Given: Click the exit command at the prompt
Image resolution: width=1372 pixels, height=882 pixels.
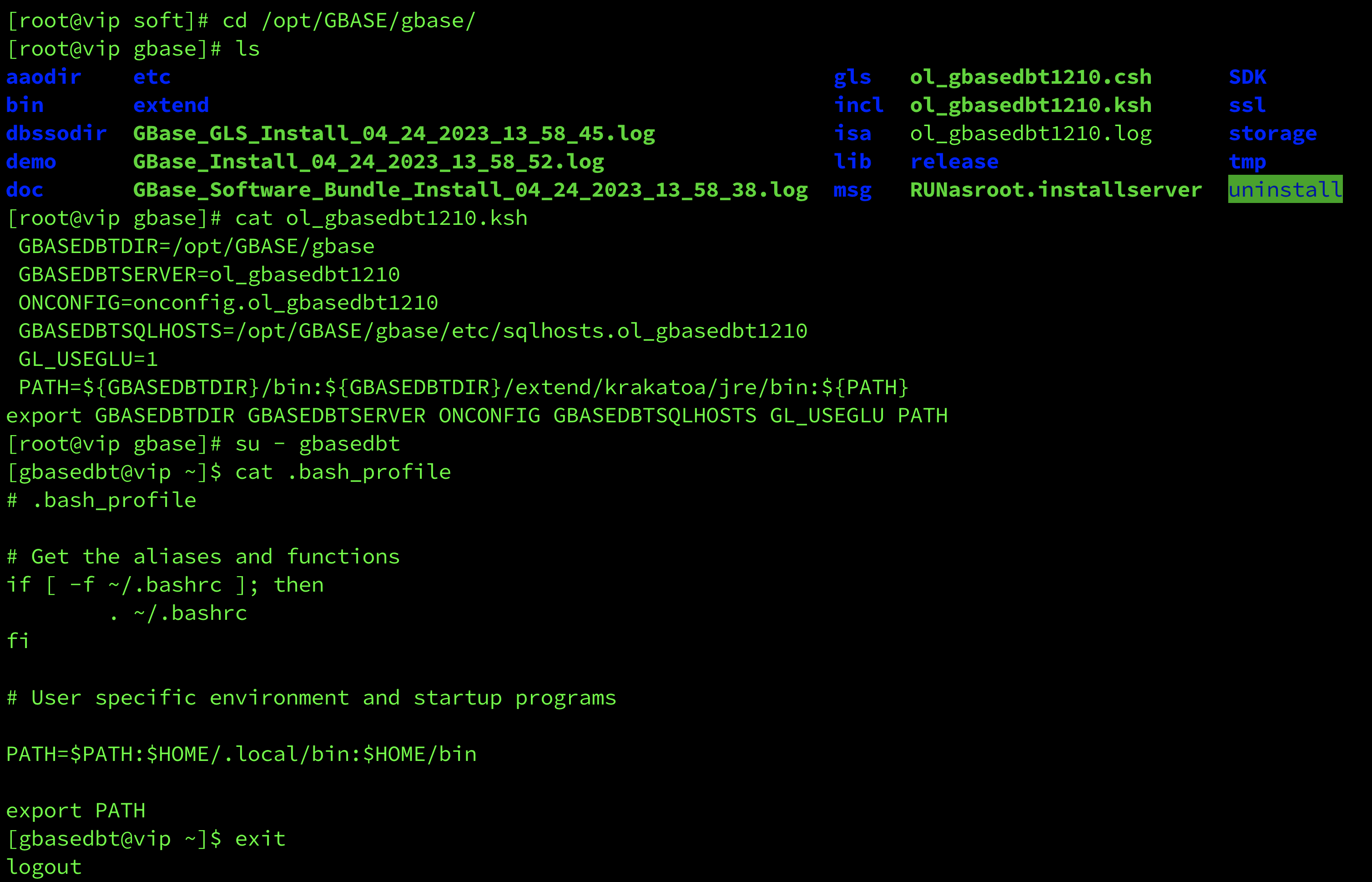Looking at the screenshot, I should click(x=260, y=839).
